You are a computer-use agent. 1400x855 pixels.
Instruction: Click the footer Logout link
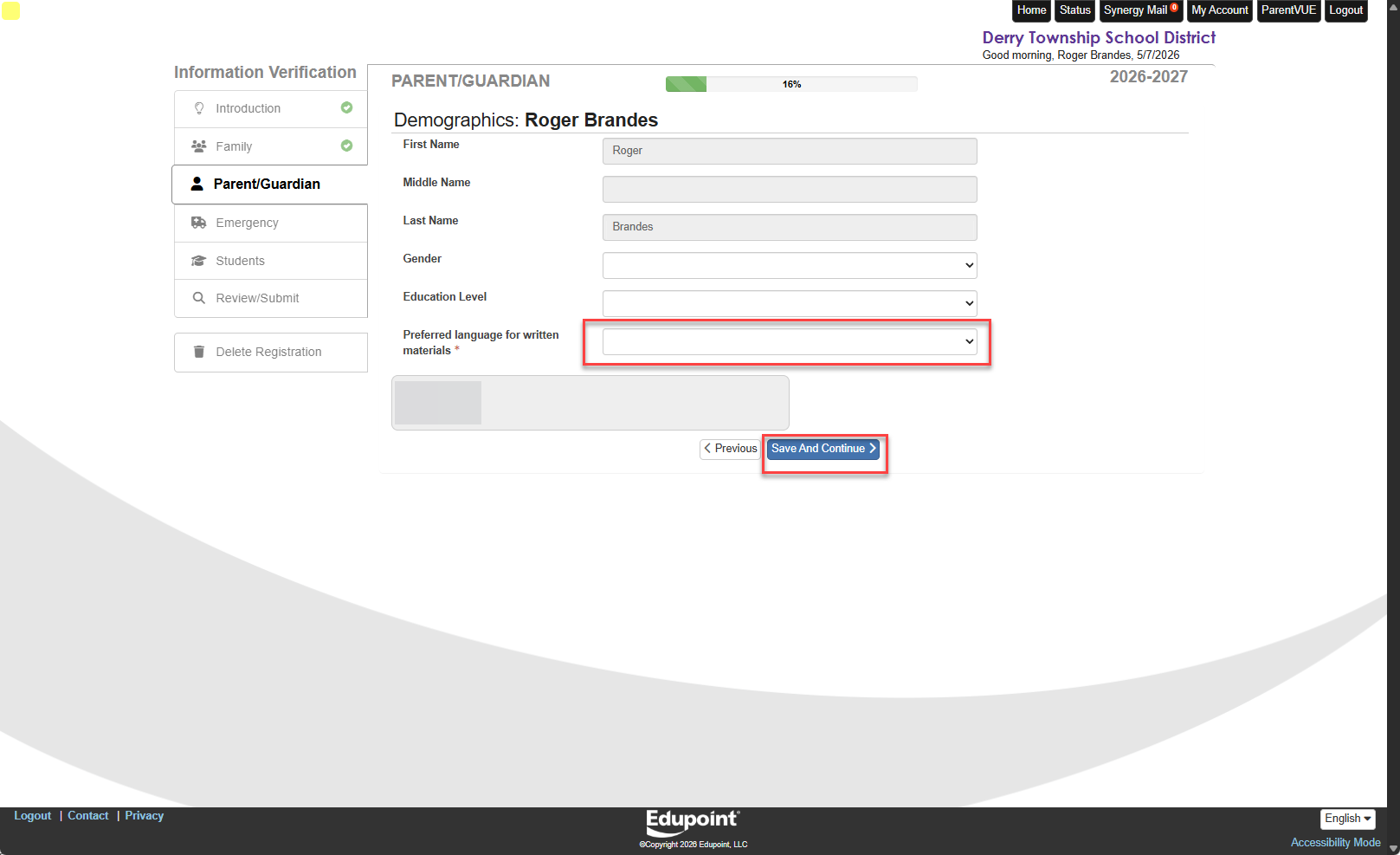click(x=33, y=816)
